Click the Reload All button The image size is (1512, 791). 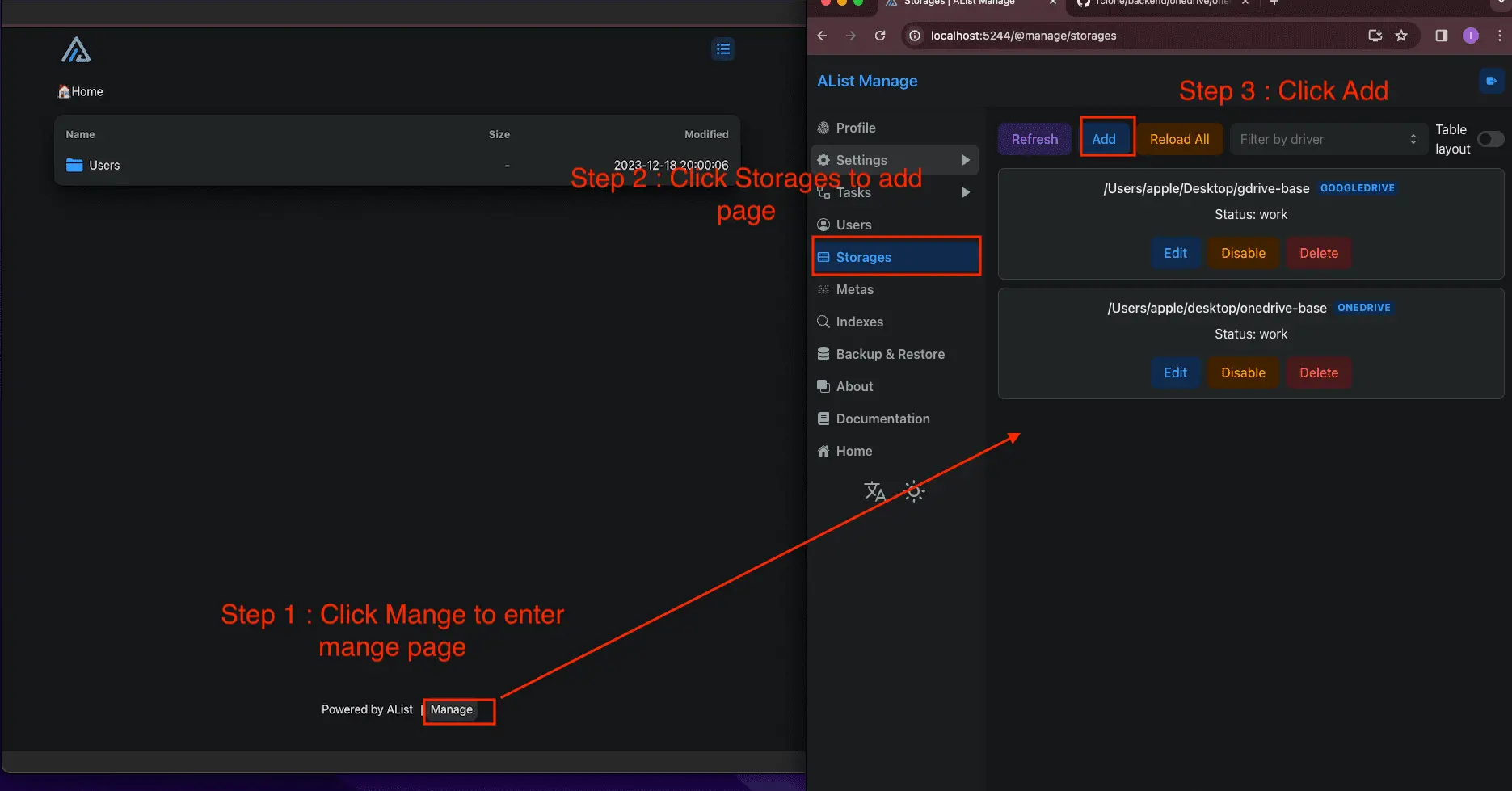[1179, 139]
